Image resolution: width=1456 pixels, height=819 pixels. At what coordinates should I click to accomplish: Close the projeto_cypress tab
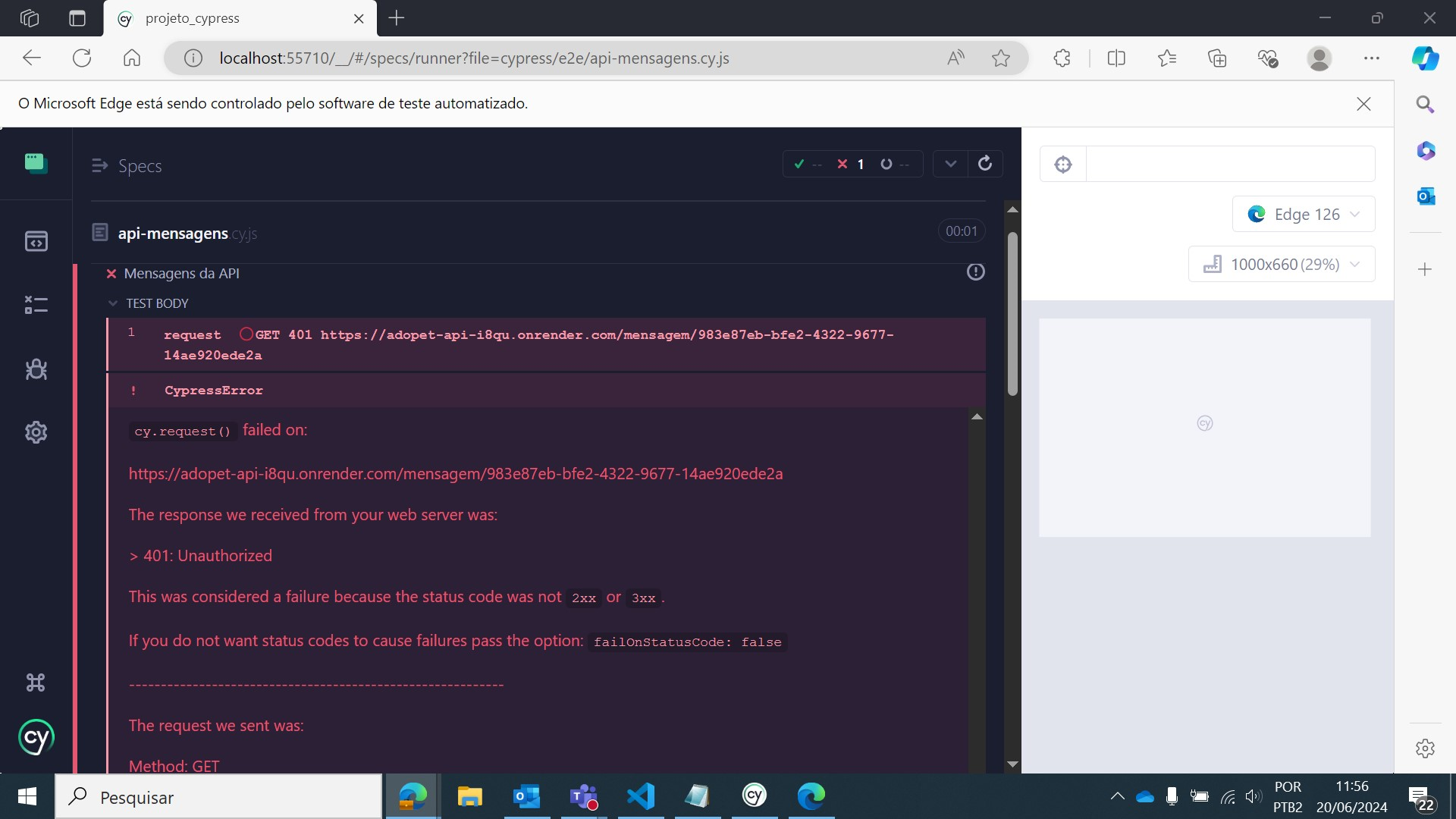point(359,19)
